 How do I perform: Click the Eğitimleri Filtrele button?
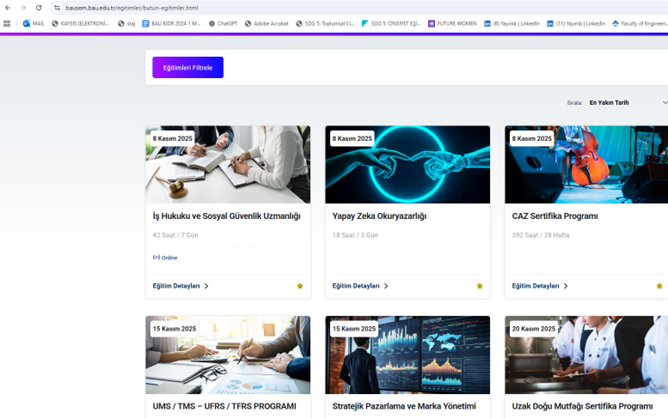188,67
